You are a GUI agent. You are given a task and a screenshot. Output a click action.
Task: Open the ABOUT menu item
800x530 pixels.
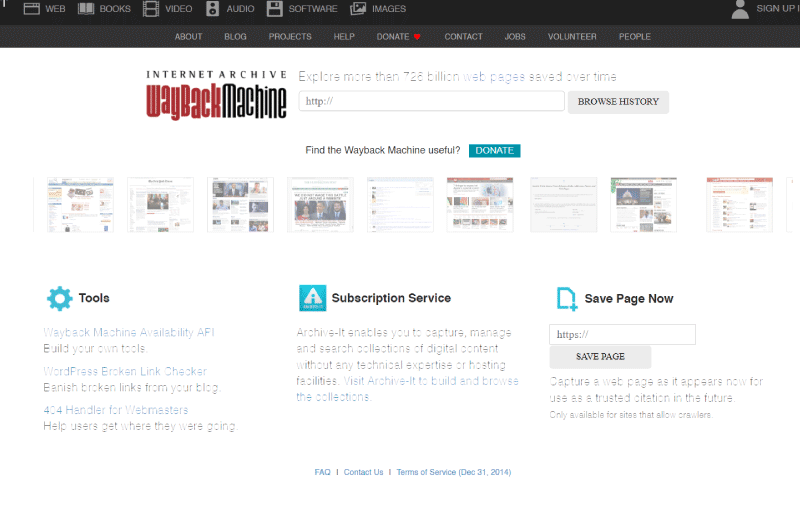click(188, 37)
